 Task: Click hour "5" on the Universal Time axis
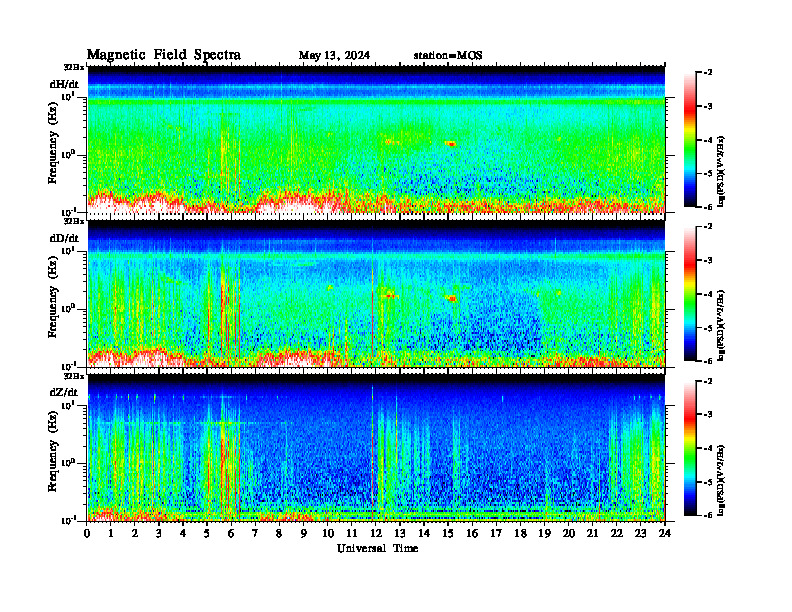[207, 533]
